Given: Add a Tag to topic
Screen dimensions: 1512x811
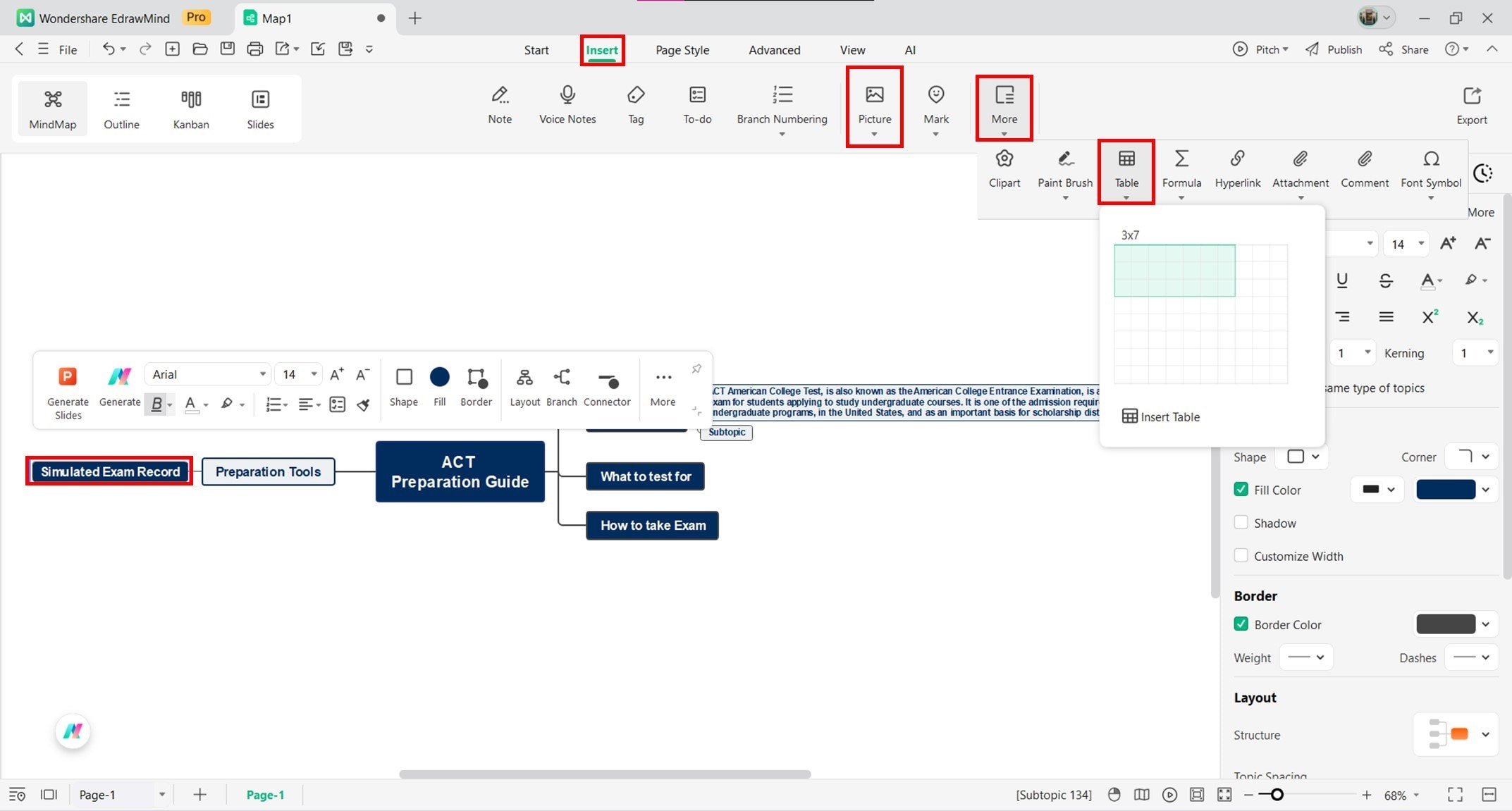Looking at the screenshot, I should pos(636,104).
